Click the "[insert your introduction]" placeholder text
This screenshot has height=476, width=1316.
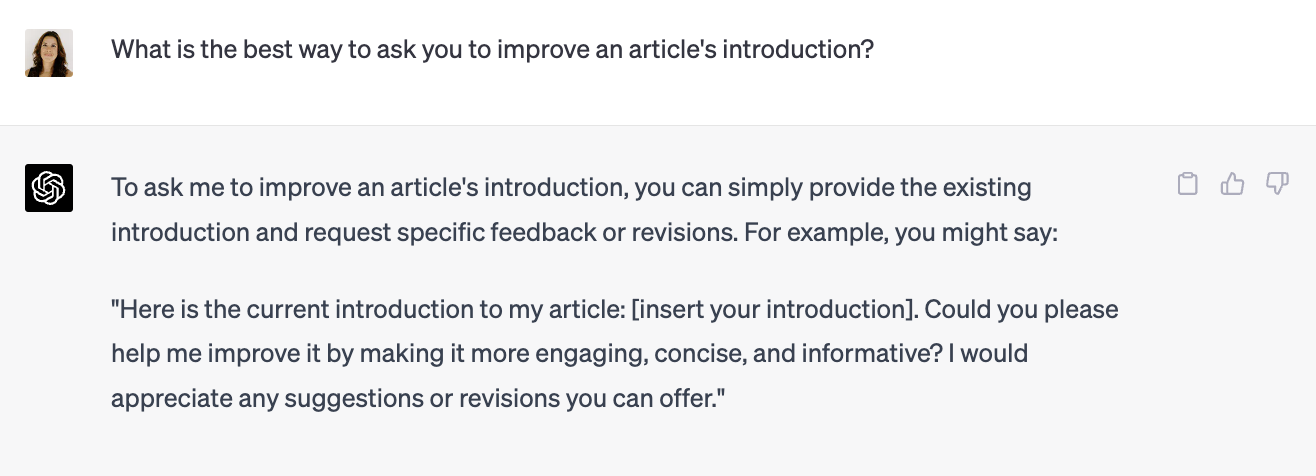tap(773, 309)
